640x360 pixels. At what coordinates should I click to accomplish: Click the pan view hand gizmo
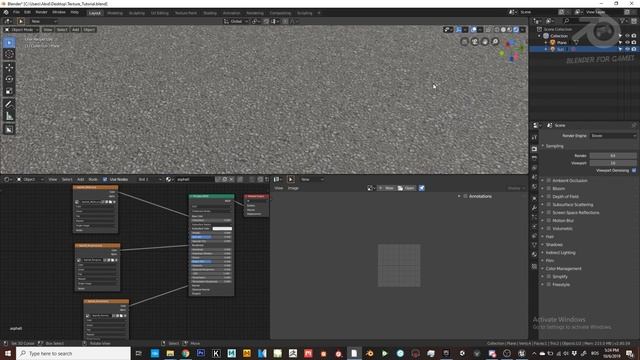(484, 42)
